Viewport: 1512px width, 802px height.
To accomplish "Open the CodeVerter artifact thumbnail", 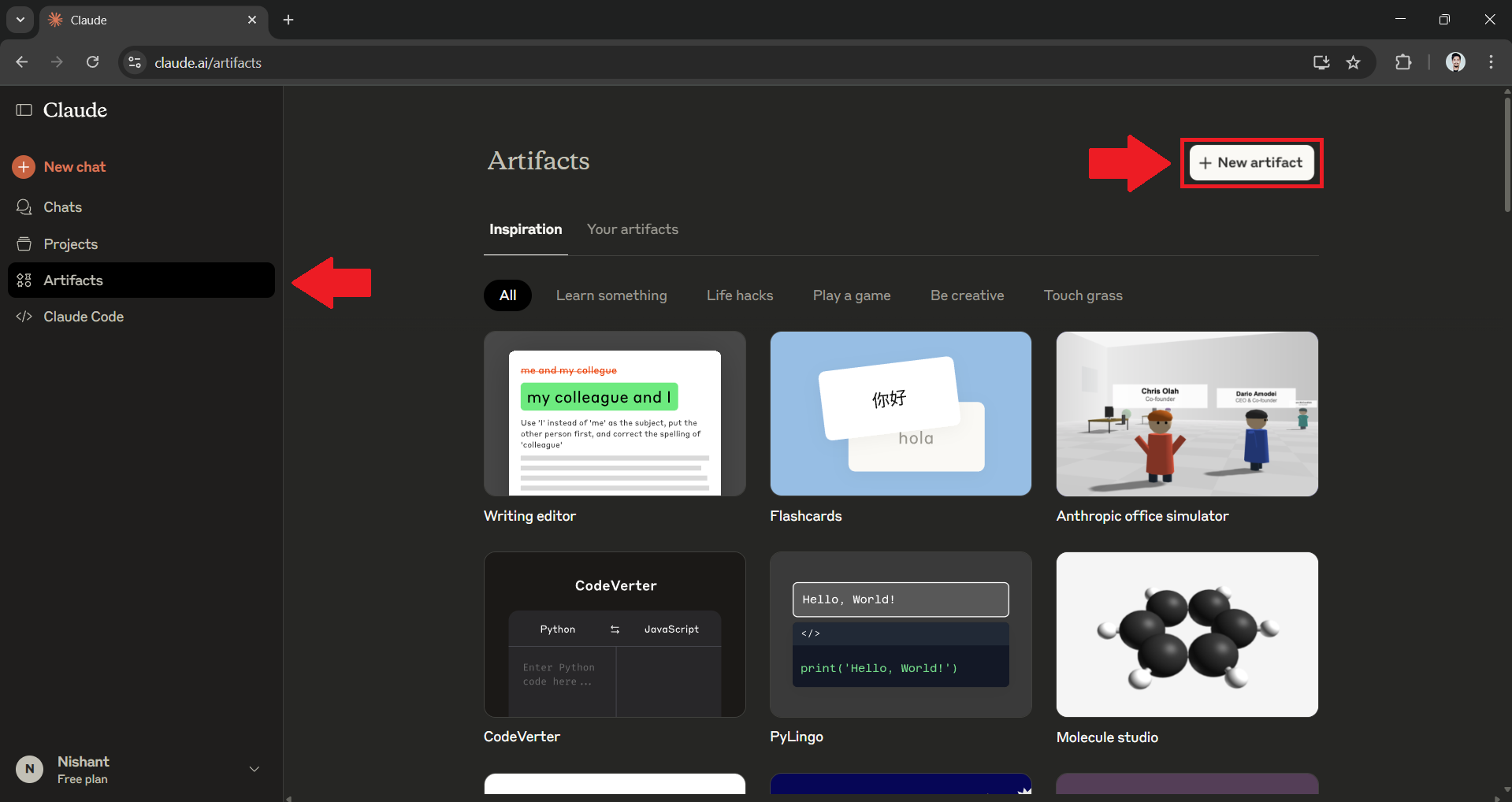I will [615, 635].
